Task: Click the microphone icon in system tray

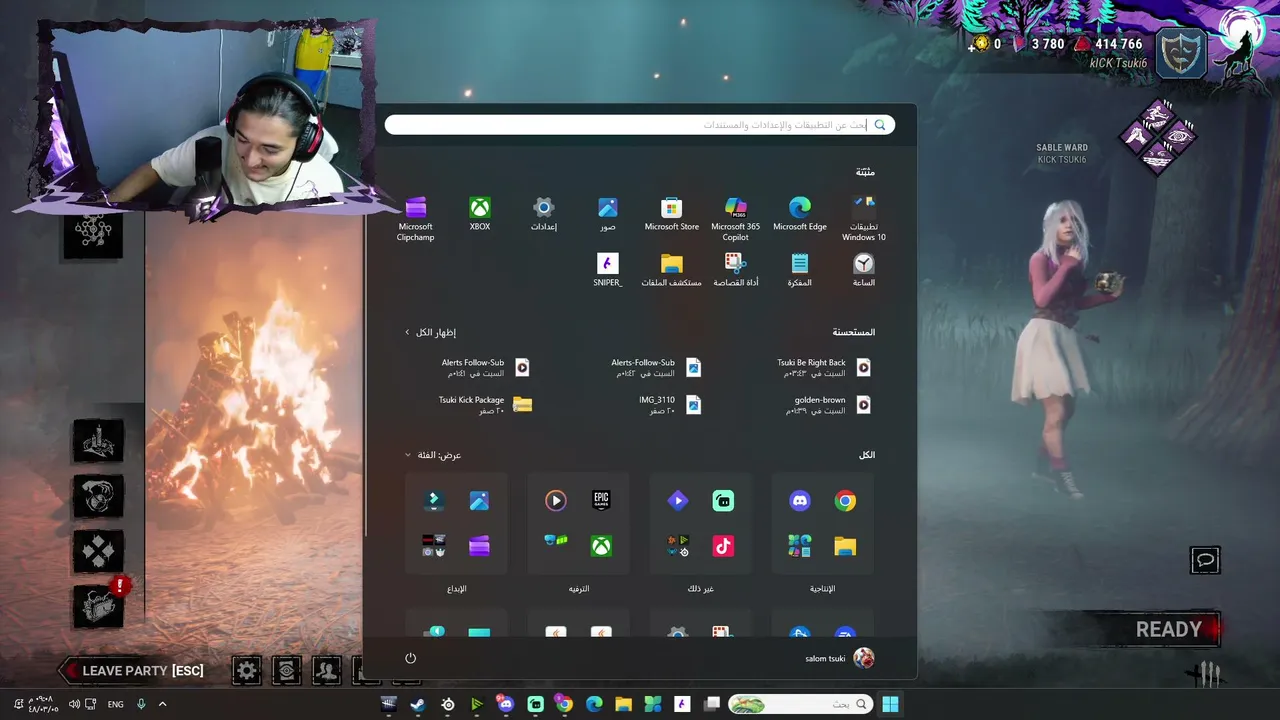Action: coord(141,704)
